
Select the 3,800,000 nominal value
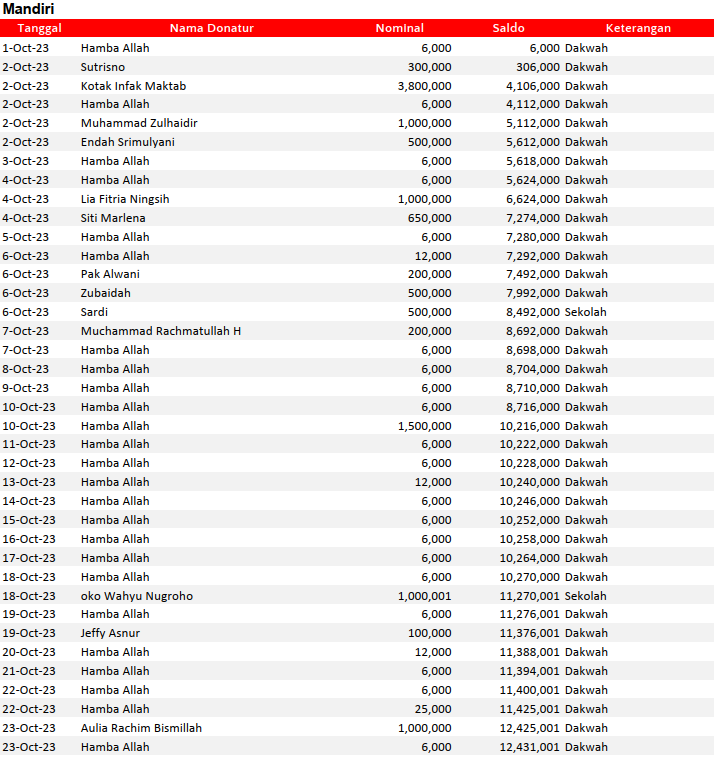pos(424,86)
